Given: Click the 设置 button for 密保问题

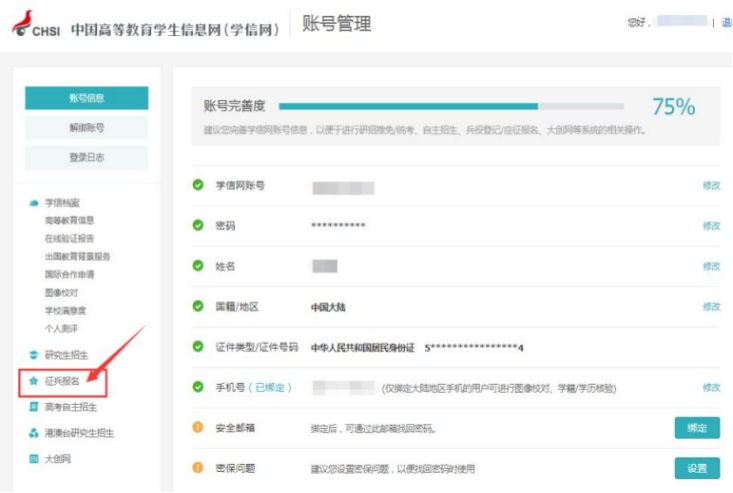Looking at the screenshot, I should point(697,468).
